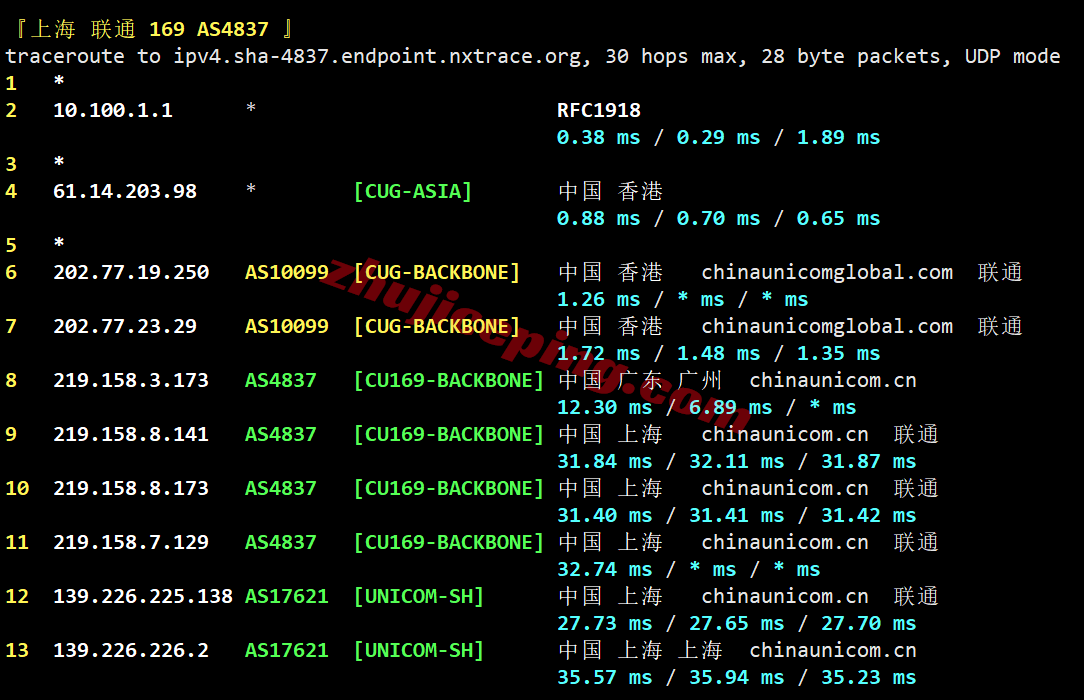This screenshot has height=700, width=1084.
Task: Click AS10099 on the 202.77.19.250 row
Action: pos(286,272)
